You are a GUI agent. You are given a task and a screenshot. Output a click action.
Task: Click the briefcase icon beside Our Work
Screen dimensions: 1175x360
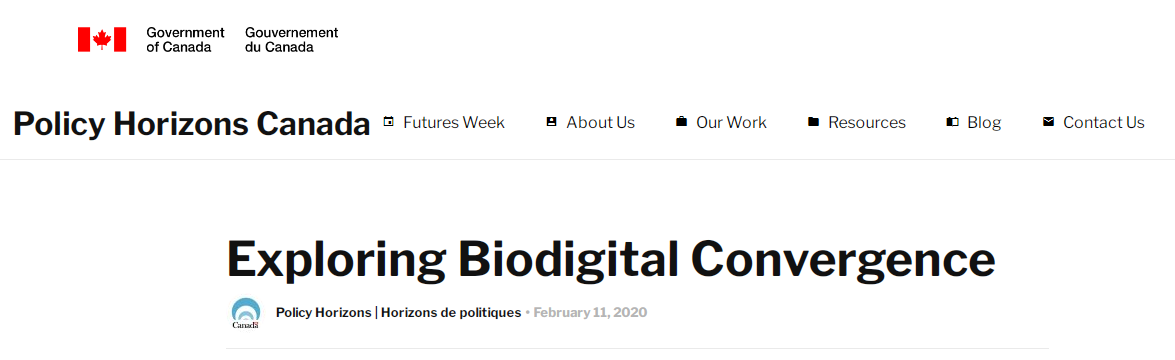[x=681, y=122]
